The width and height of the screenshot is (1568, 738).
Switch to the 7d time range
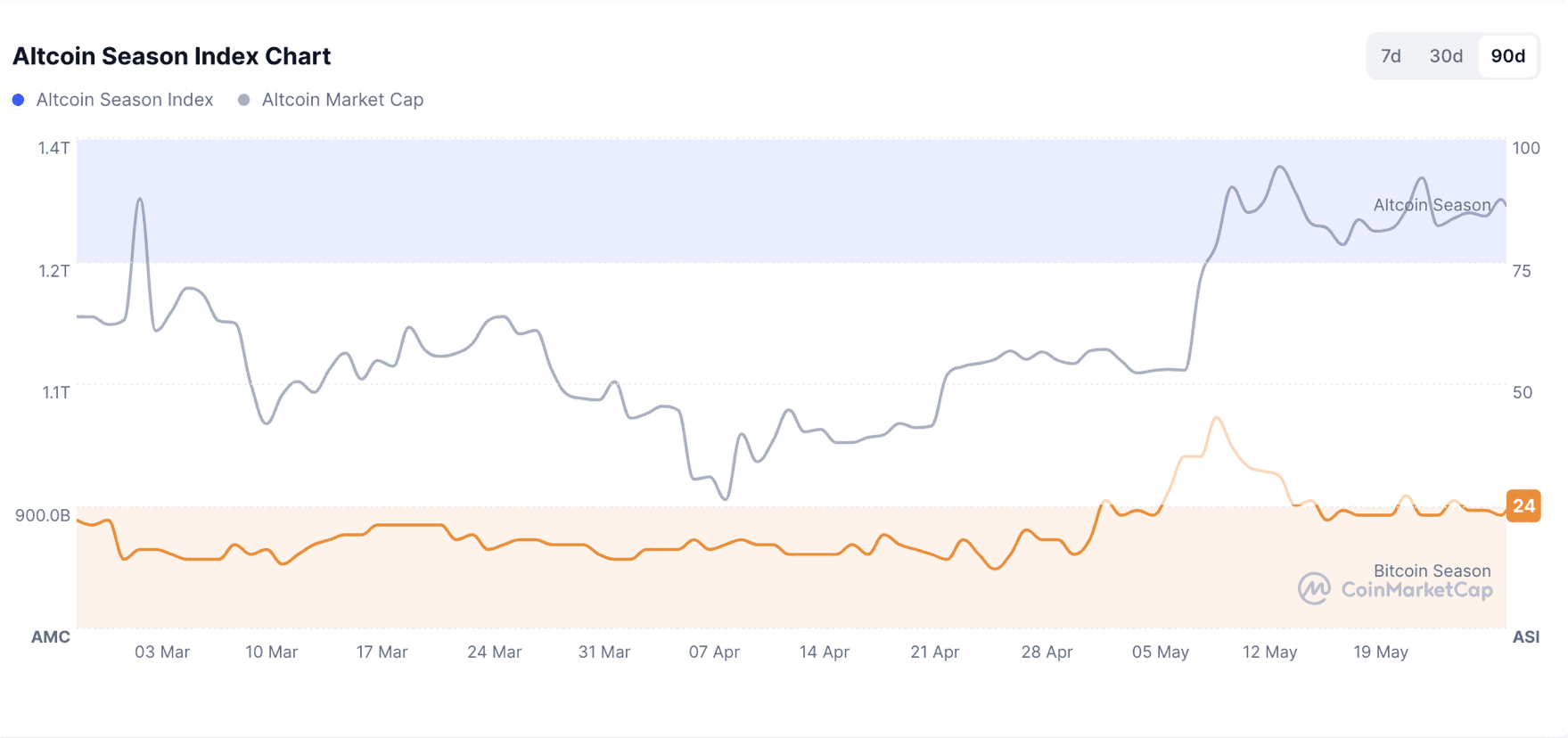pyautogui.click(x=1391, y=56)
